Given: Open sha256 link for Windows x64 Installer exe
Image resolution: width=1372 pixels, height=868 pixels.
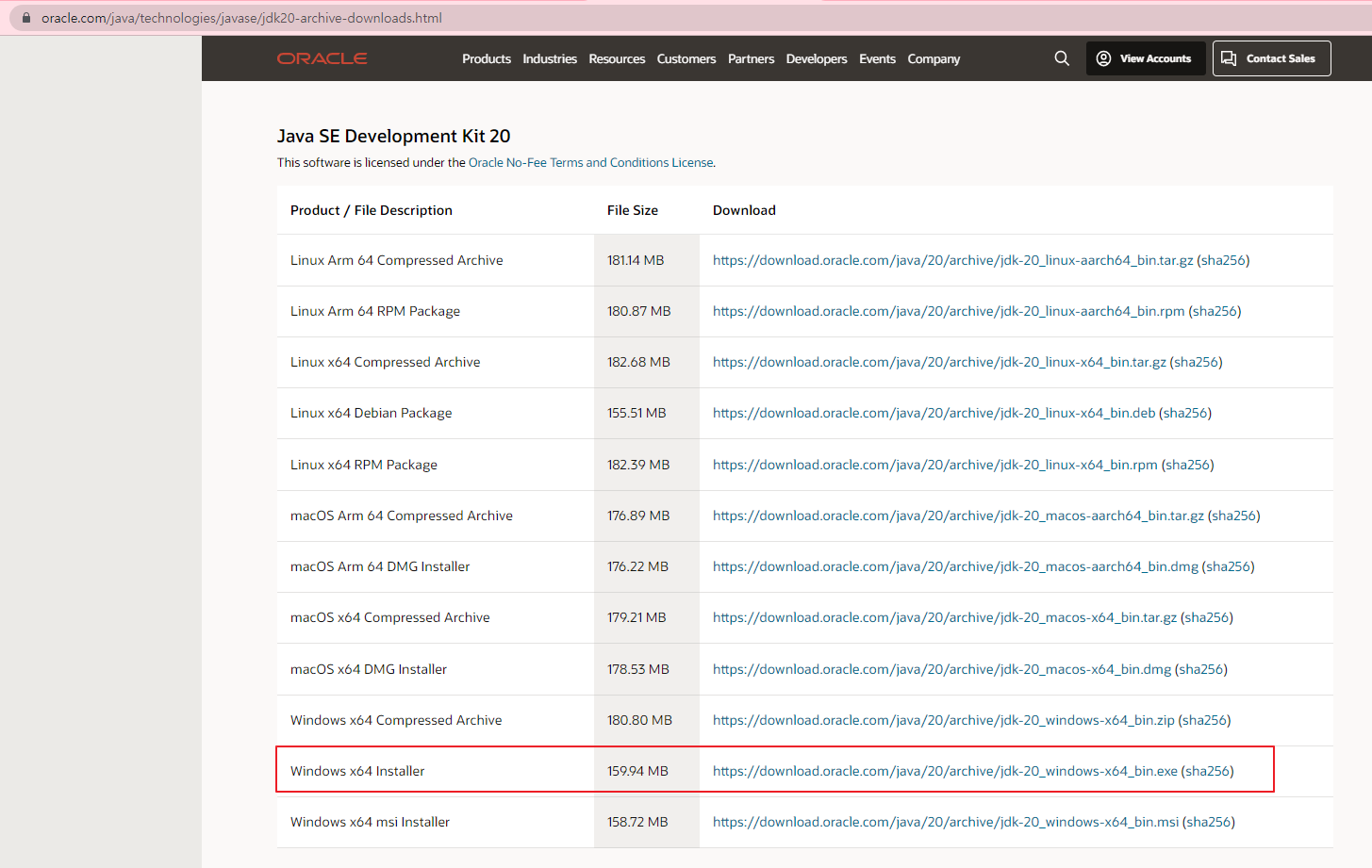Looking at the screenshot, I should click(x=1208, y=771).
